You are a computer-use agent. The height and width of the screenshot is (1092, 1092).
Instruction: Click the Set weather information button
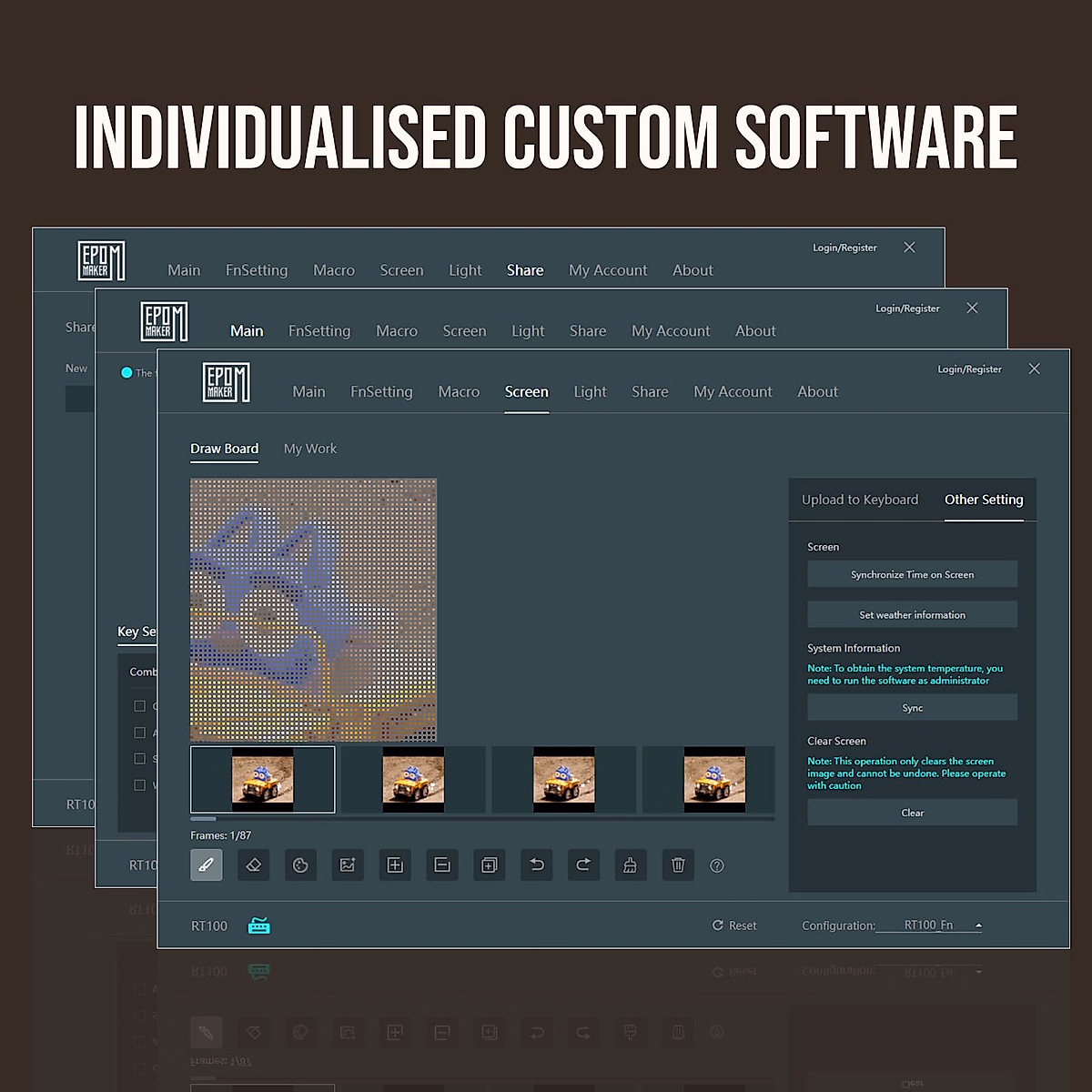912,615
